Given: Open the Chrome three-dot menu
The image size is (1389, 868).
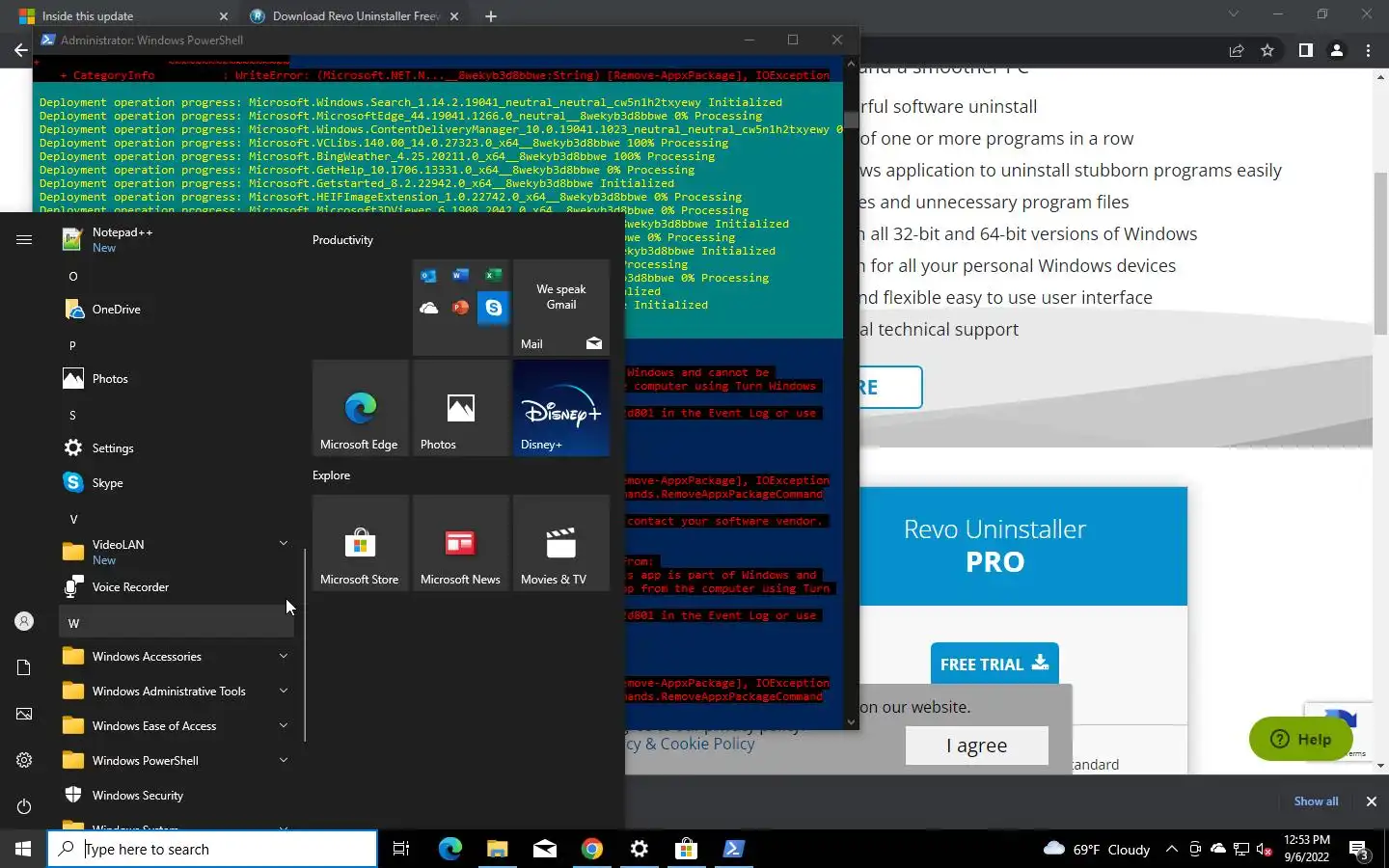Looking at the screenshot, I should (1368, 50).
